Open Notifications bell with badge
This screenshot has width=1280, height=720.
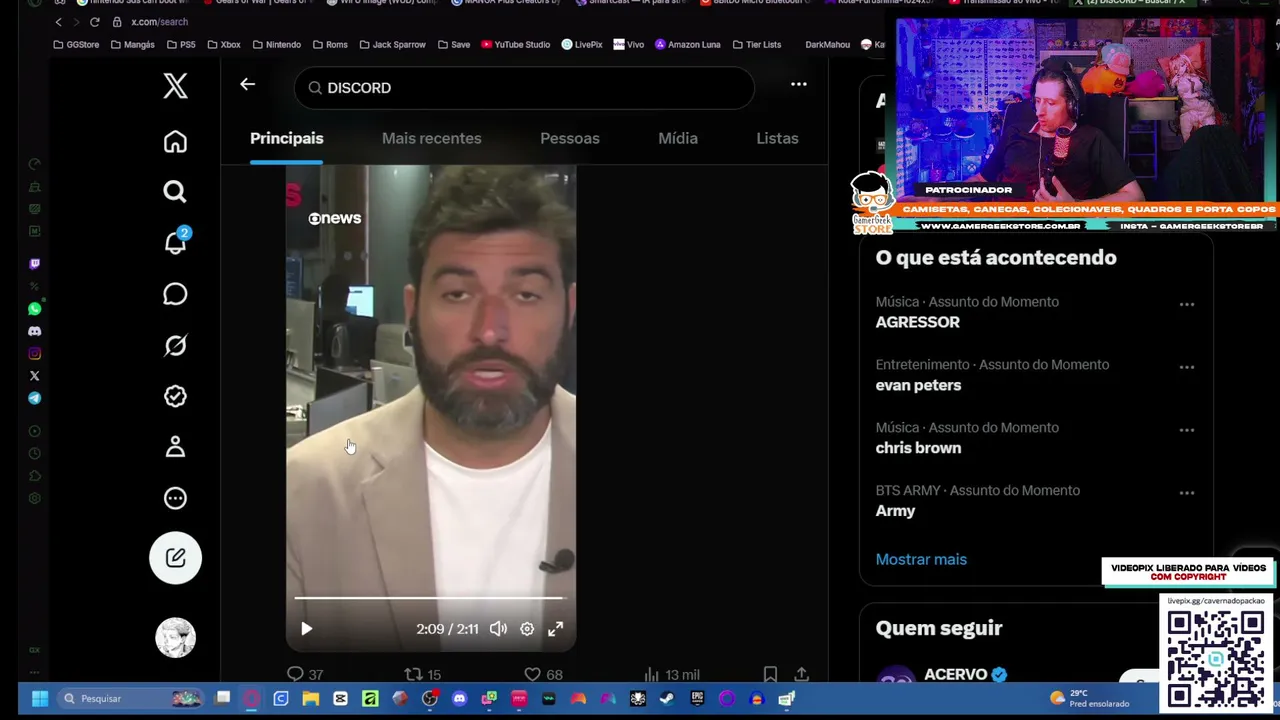175,243
